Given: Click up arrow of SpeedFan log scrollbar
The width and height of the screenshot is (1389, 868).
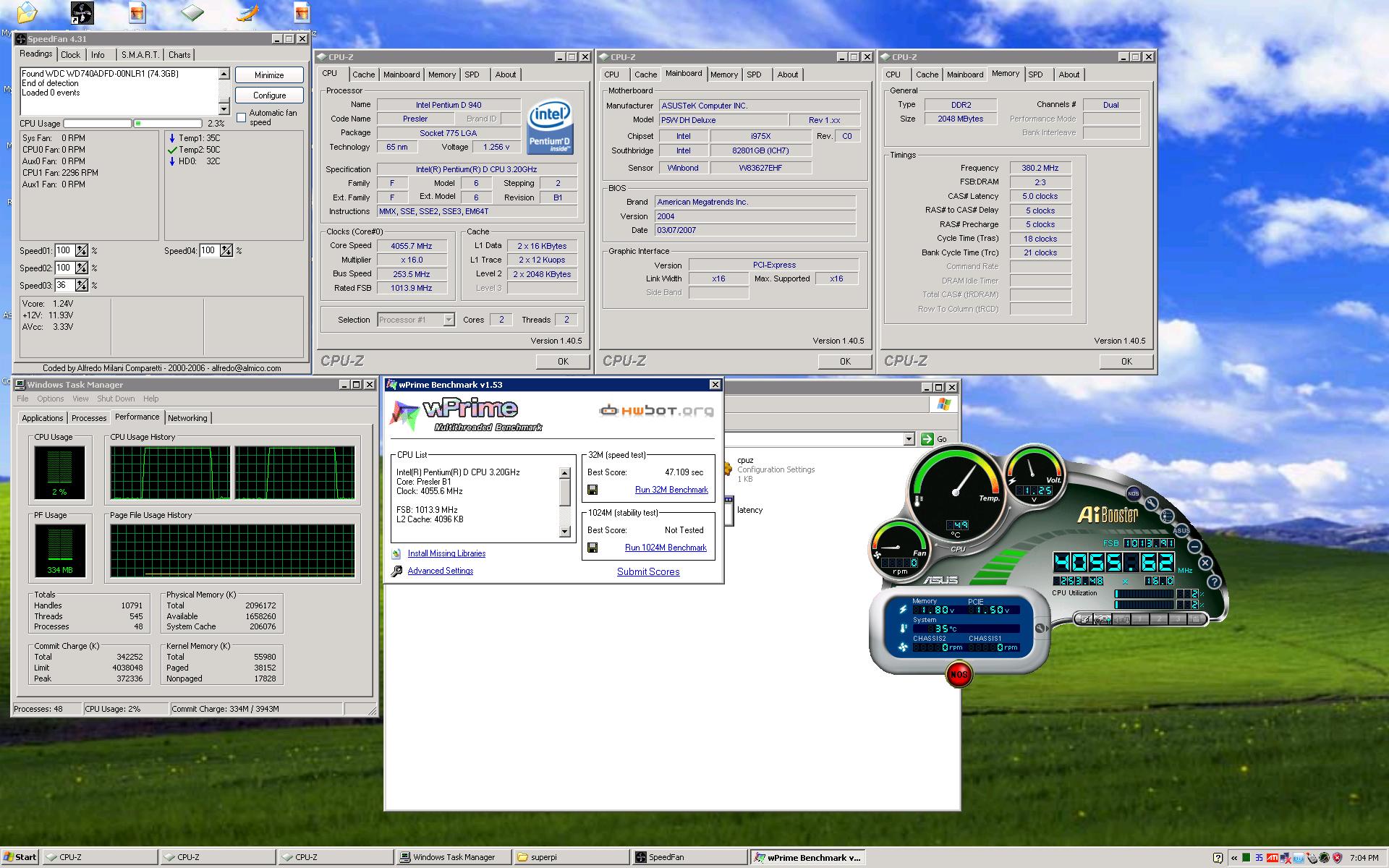Looking at the screenshot, I should tap(224, 74).
